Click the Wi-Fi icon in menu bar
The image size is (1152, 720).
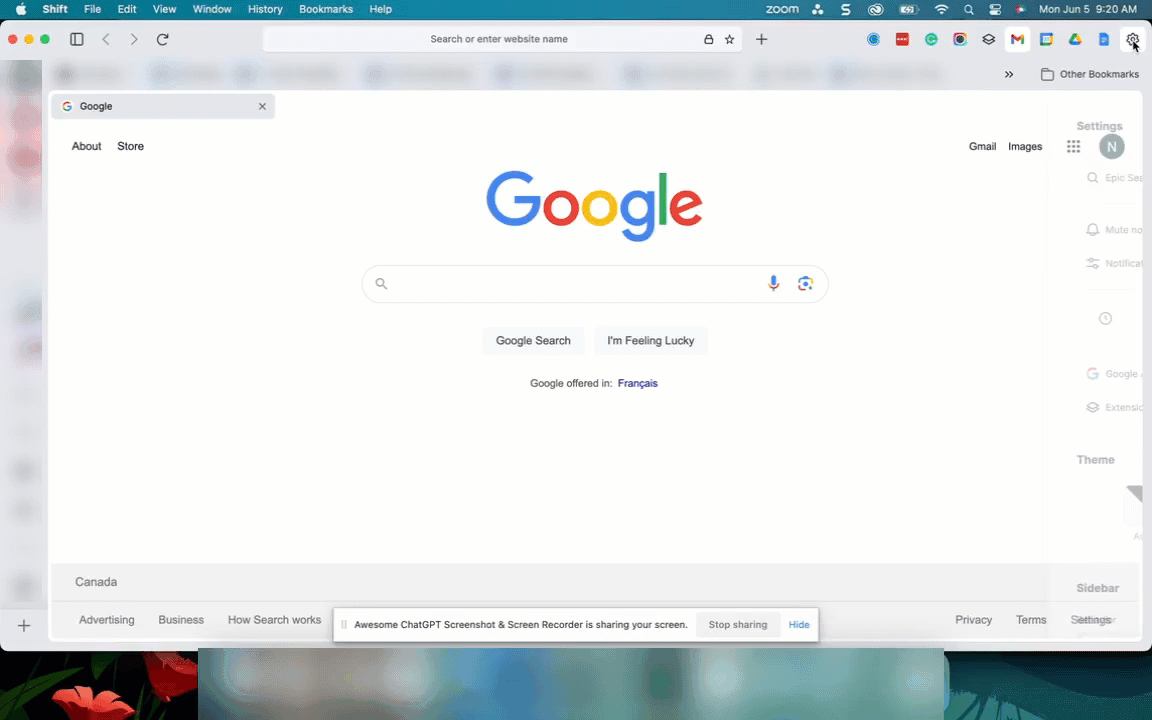tap(941, 10)
